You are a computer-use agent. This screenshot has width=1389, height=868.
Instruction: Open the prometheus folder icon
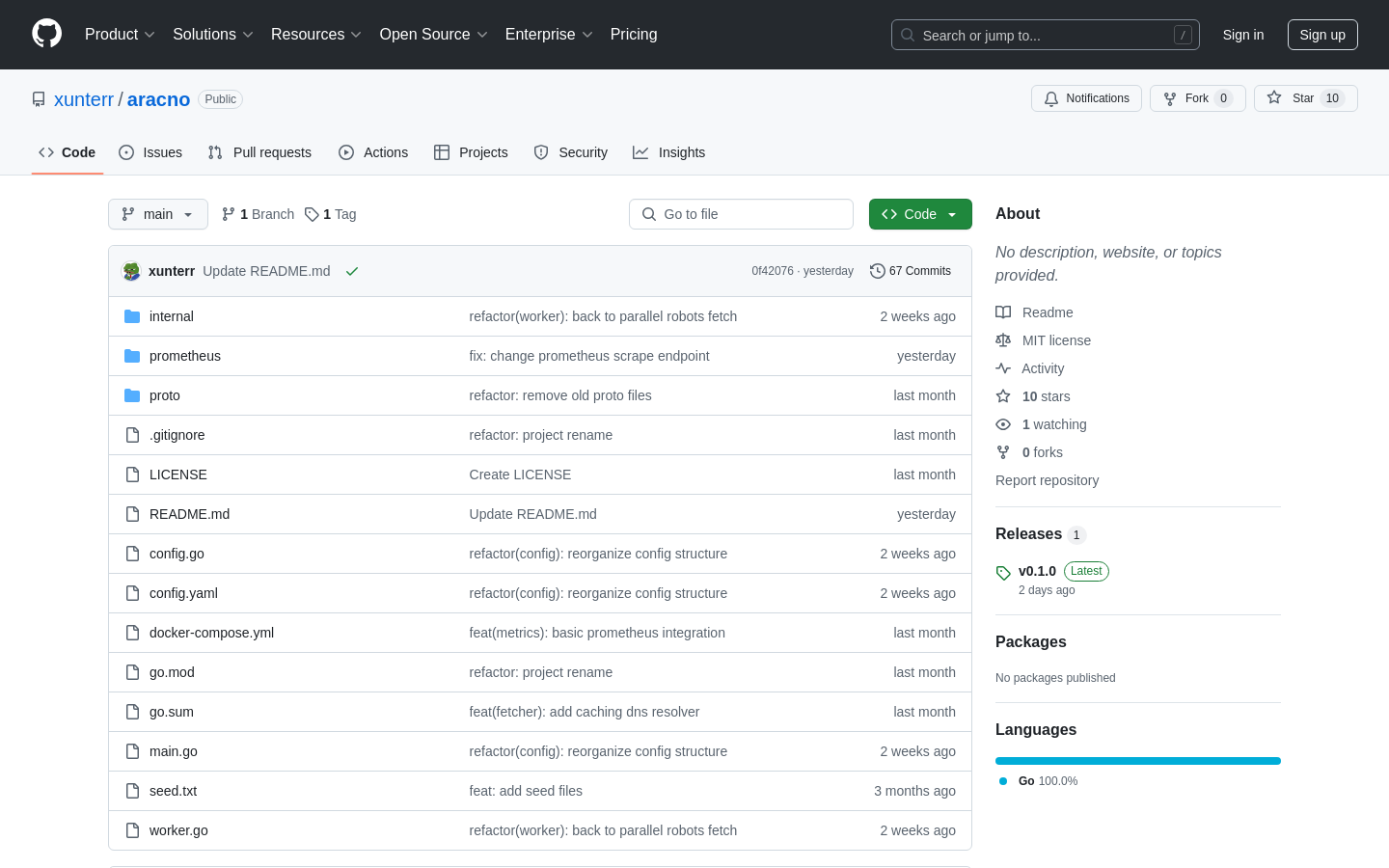pyautogui.click(x=132, y=356)
